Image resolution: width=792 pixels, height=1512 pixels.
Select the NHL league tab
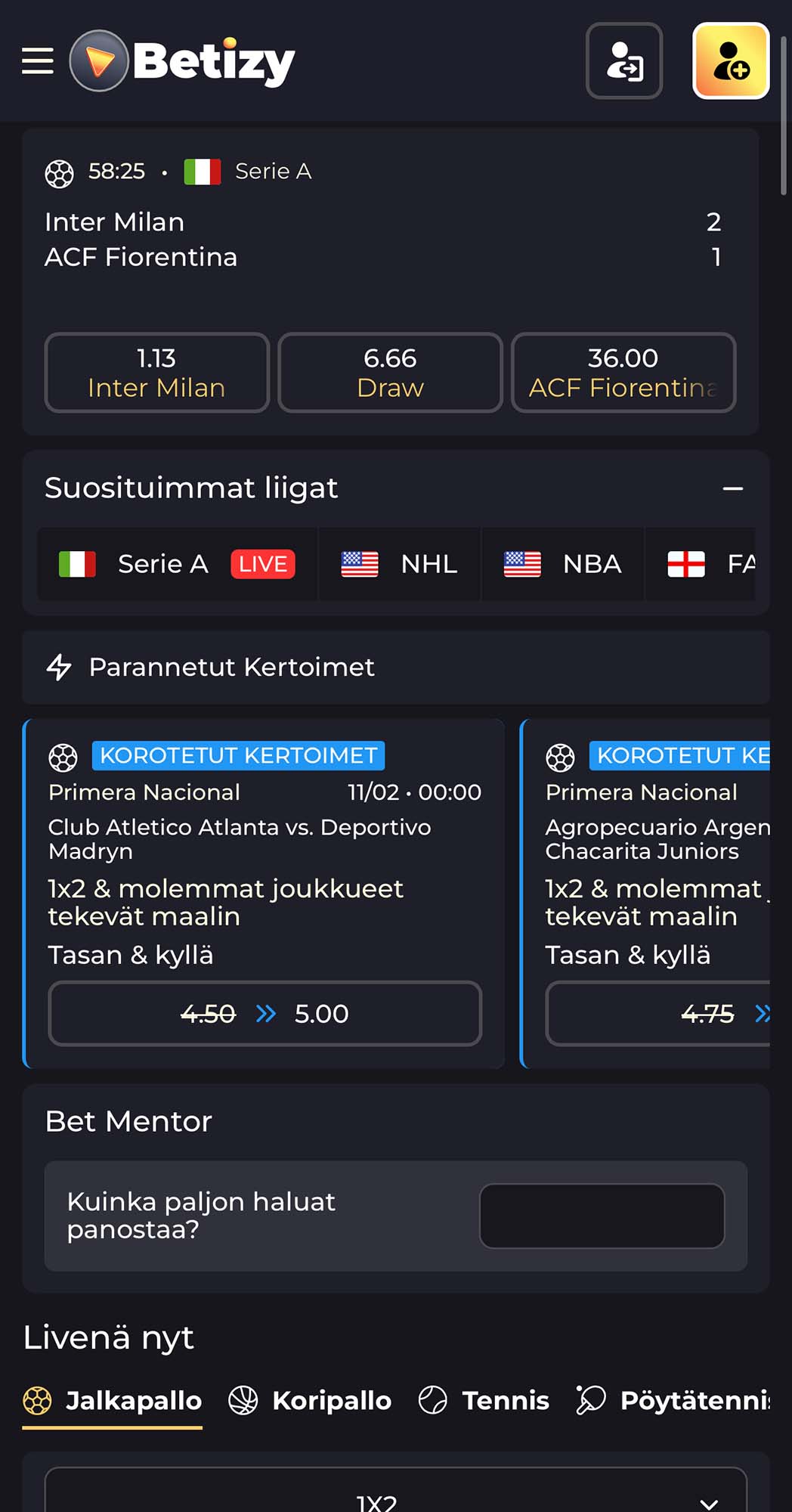click(x=399, y=564)
